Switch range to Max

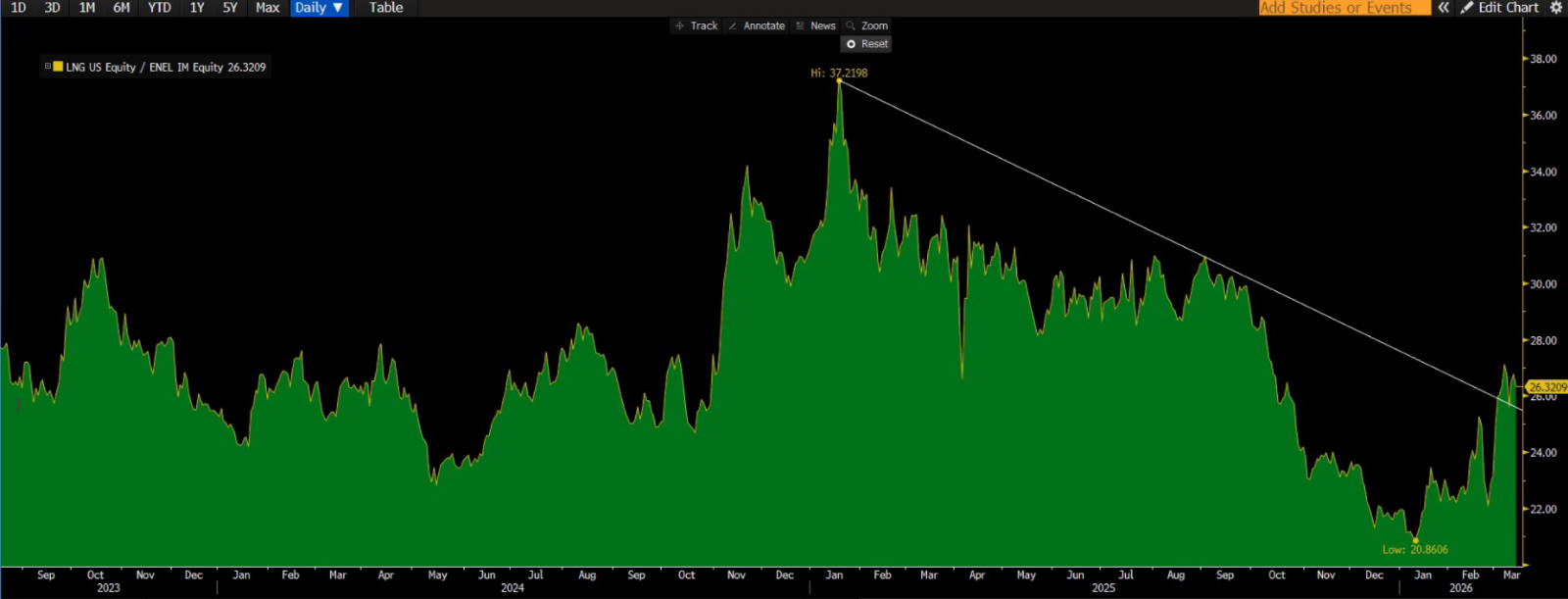click(267, 8)
